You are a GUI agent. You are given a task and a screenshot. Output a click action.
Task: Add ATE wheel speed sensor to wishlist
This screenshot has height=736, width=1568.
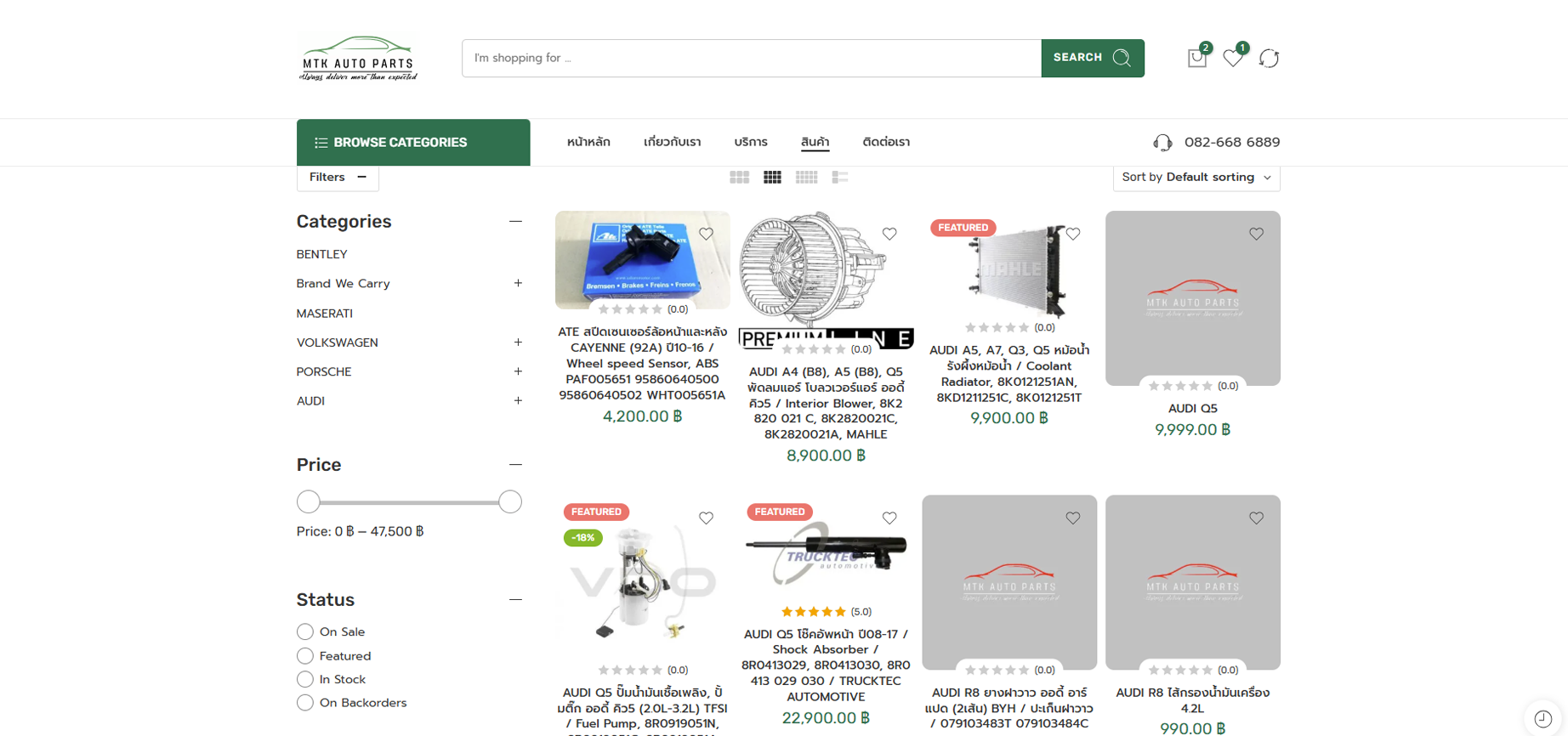(x=706, y=234)
